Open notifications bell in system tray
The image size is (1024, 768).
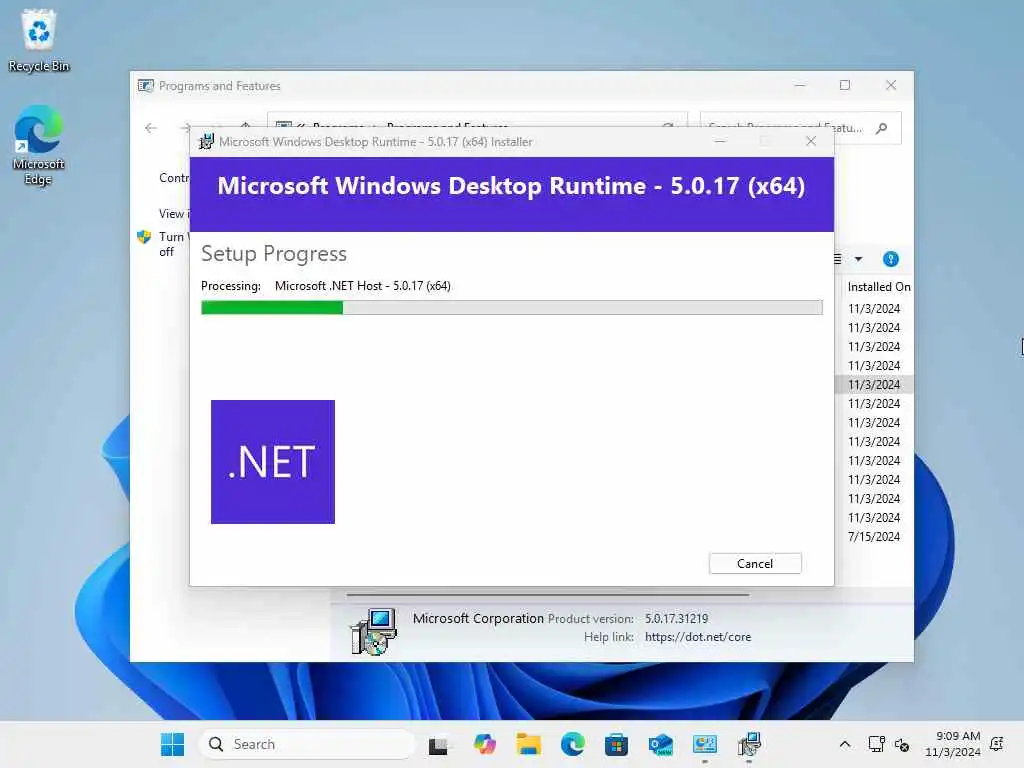click(x=997, y=743)
